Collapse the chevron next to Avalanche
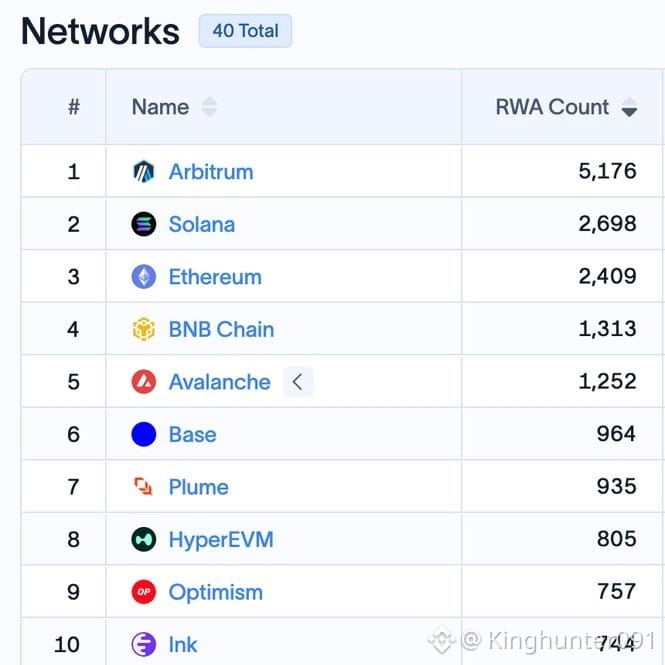 [x=298, y=382]
